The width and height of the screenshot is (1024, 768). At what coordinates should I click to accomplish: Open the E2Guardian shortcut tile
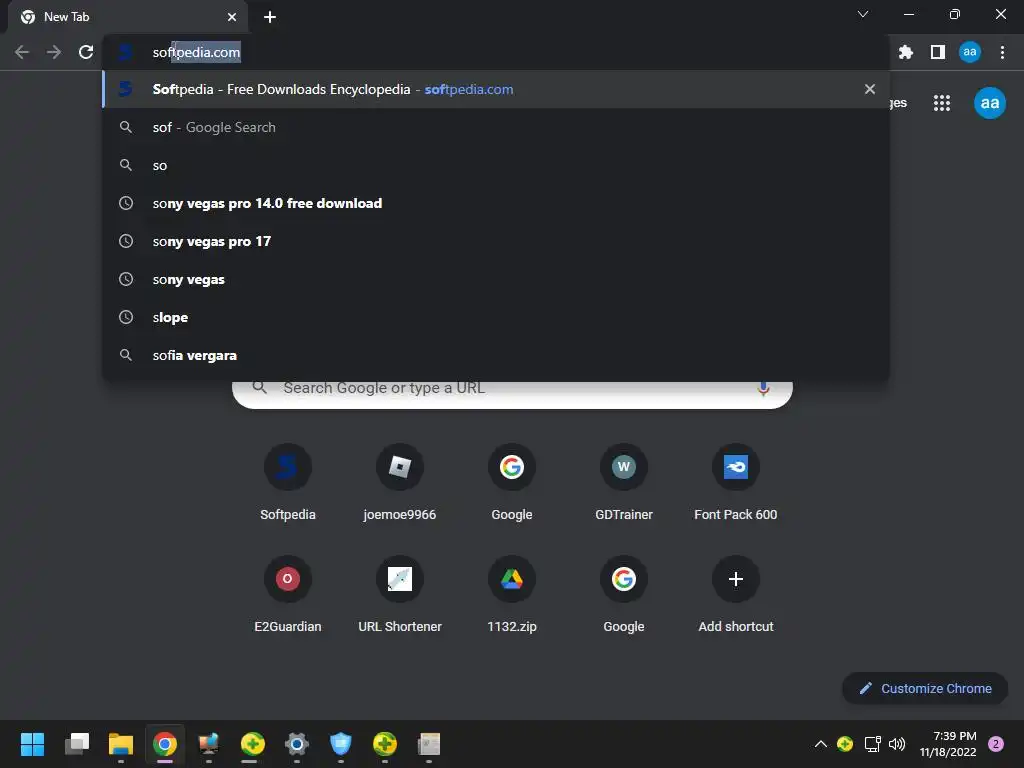pos(288,594)
